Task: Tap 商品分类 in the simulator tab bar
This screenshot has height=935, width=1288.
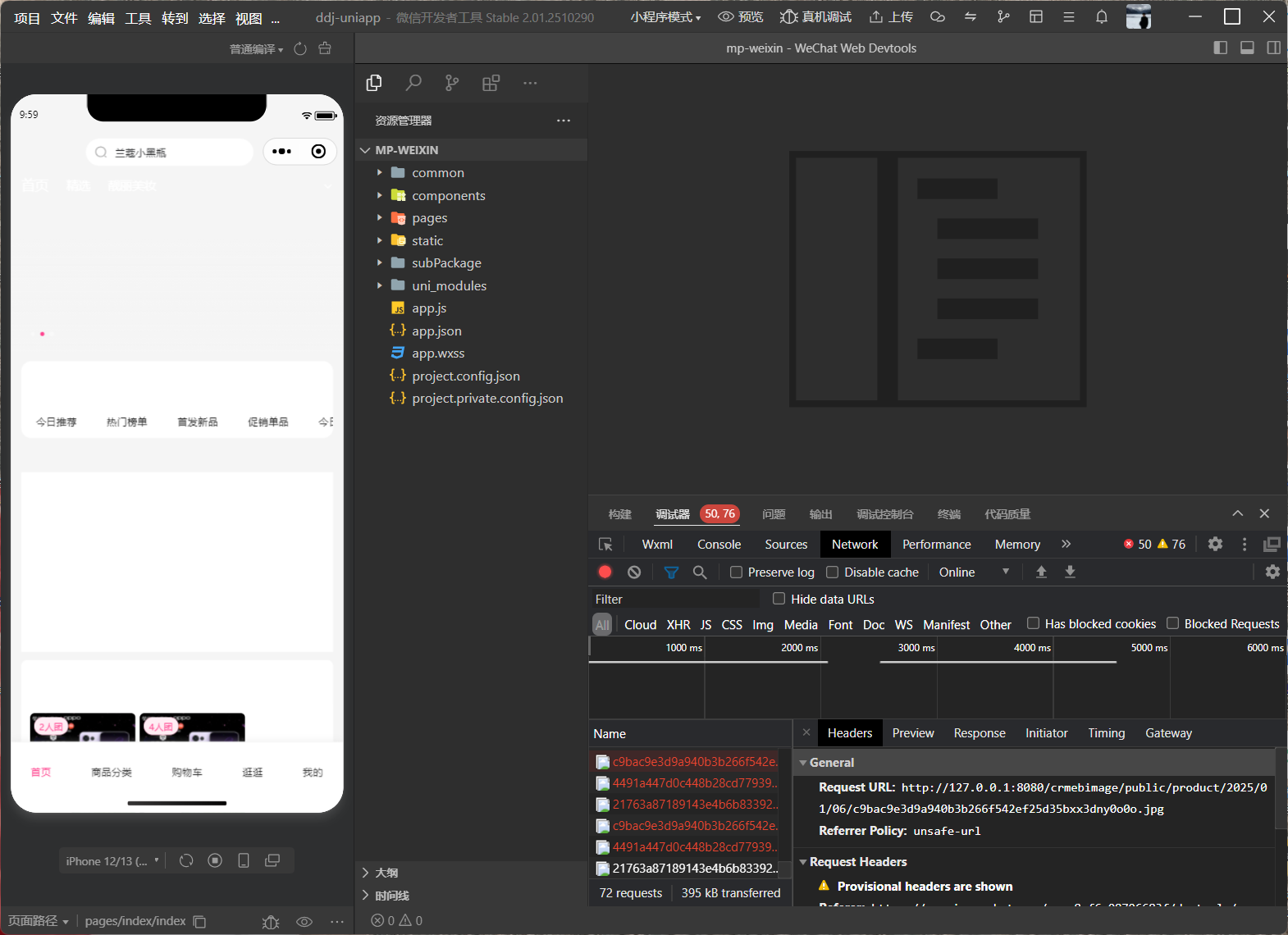Action: [112, 772]
